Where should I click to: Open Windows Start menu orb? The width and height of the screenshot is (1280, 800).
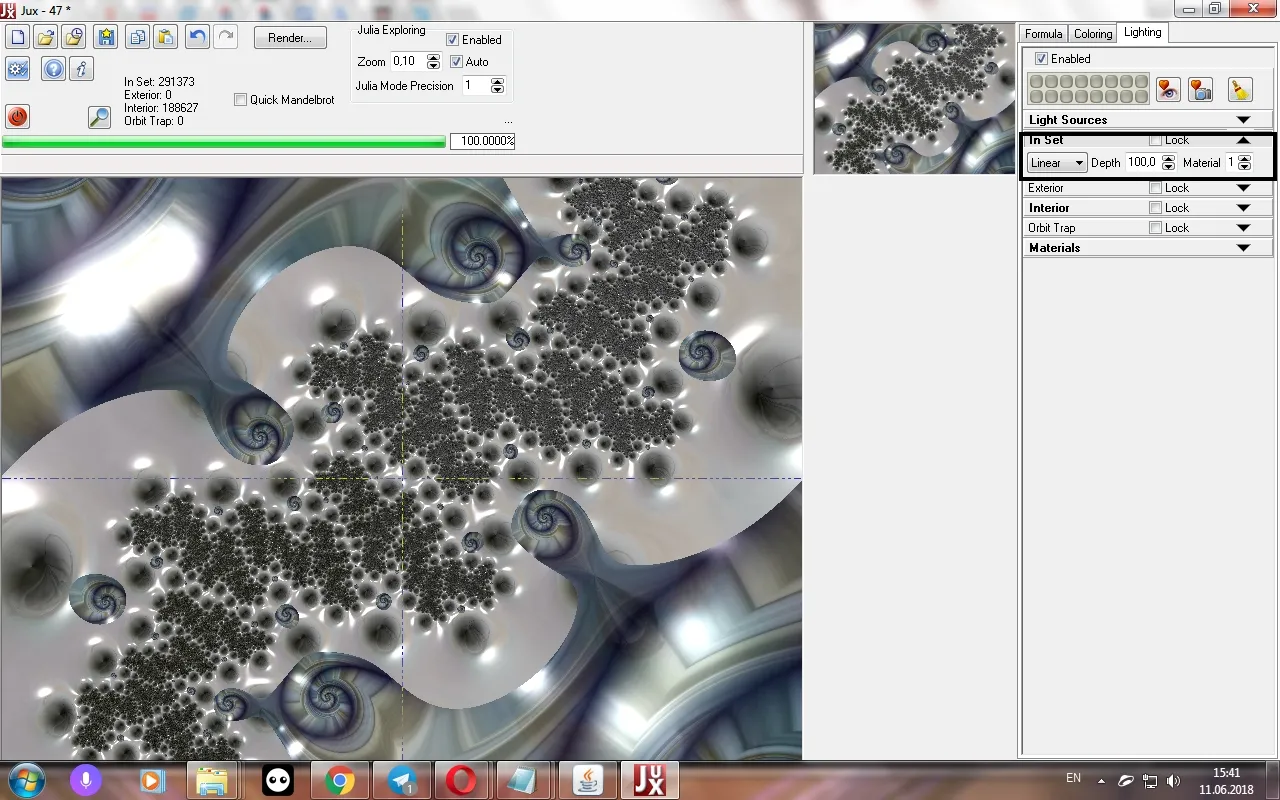26,780
